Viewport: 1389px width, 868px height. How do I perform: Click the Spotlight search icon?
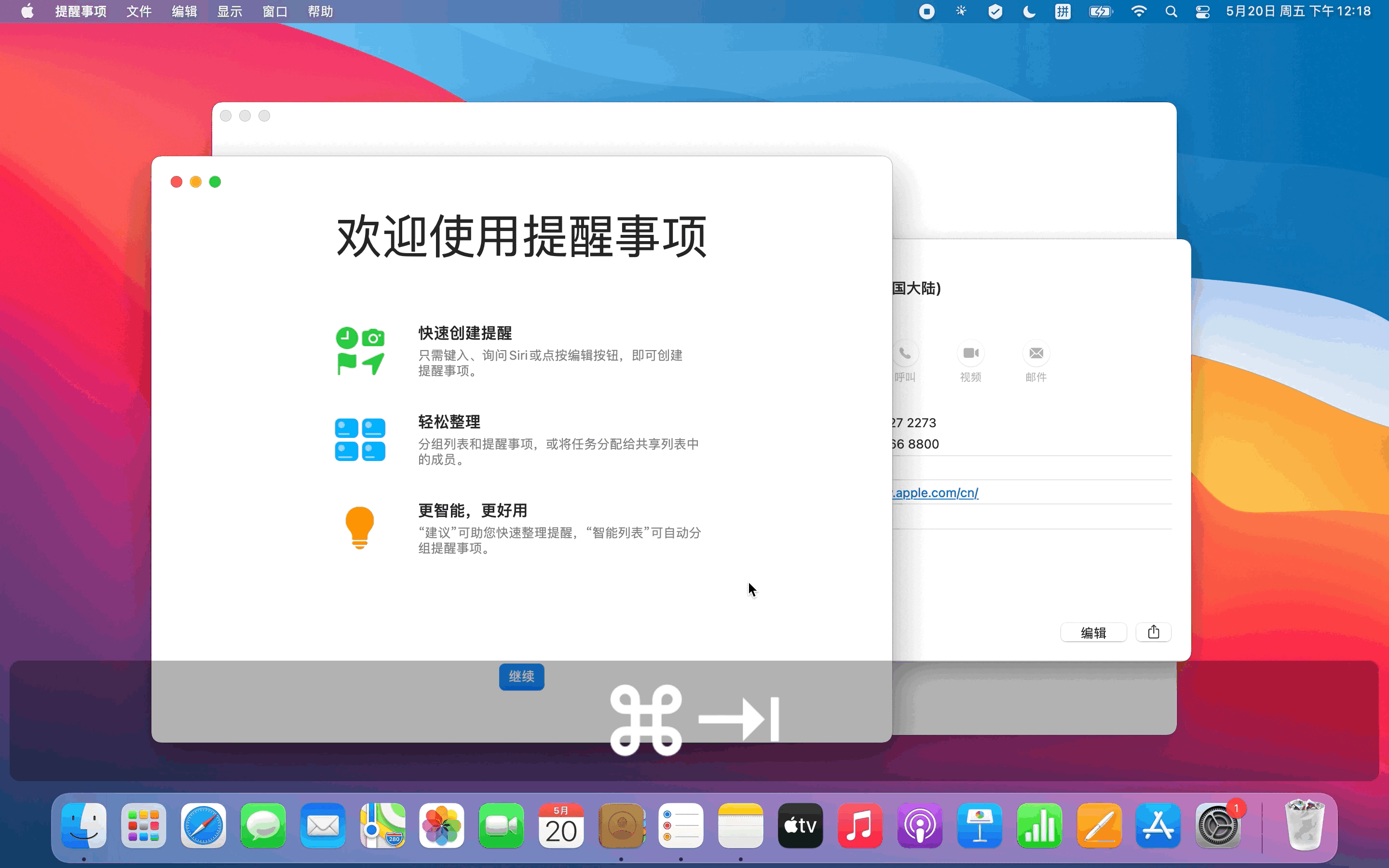click(x=1171, y=12)
